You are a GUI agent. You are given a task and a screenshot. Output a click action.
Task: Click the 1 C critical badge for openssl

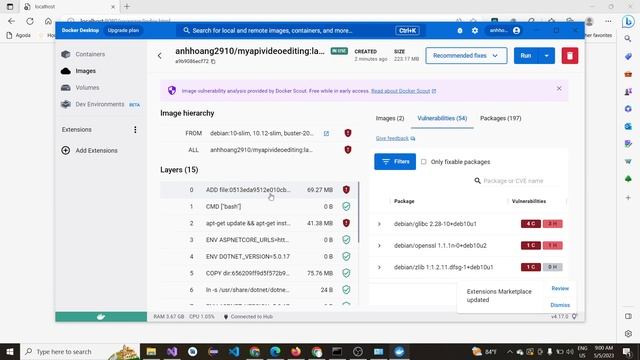[531, 245]
